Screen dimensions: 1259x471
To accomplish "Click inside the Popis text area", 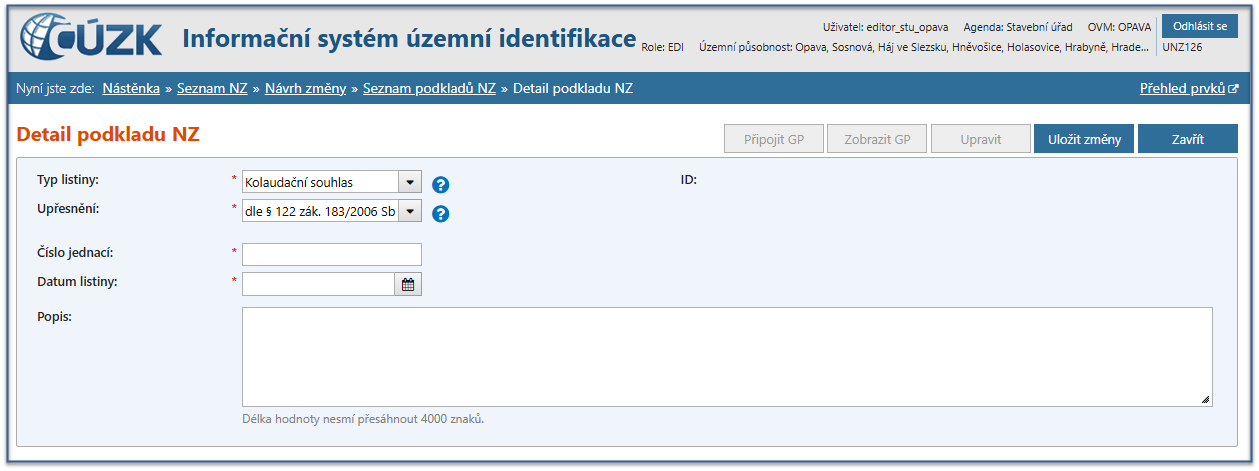I will click(x=727, y=356).
